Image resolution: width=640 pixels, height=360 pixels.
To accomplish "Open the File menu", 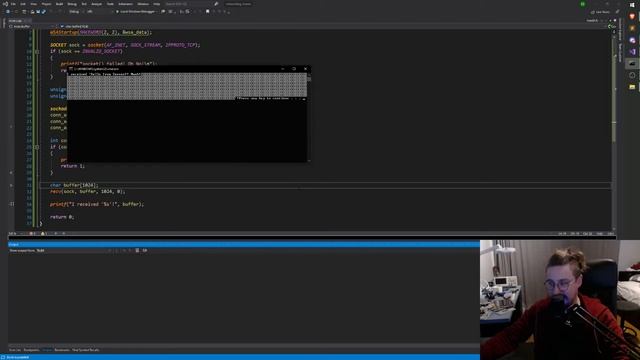I will point(13,4).
